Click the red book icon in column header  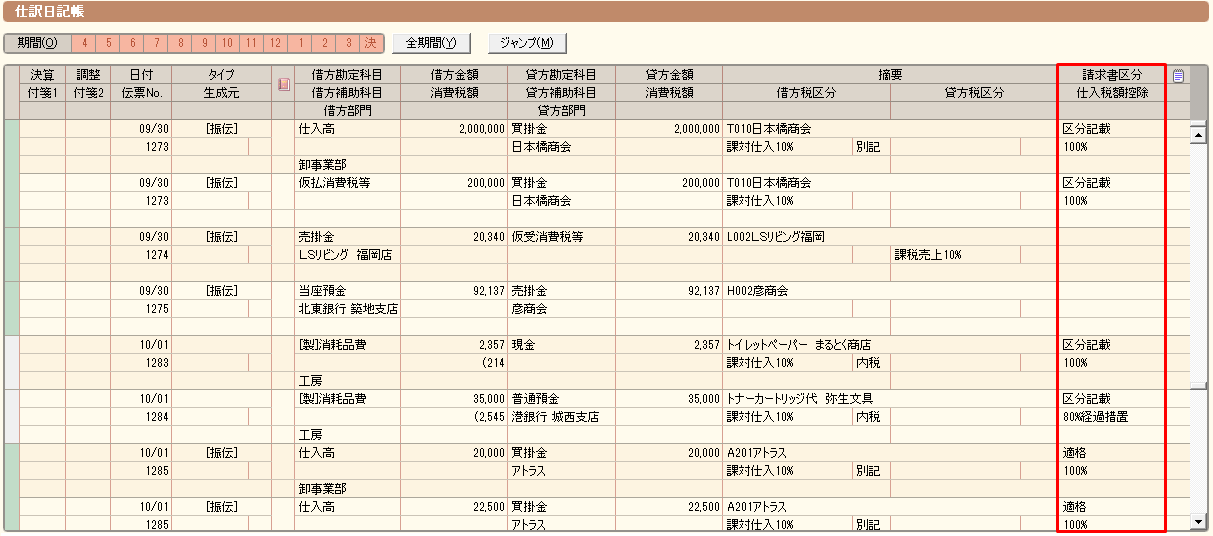(x=283, y=84)
